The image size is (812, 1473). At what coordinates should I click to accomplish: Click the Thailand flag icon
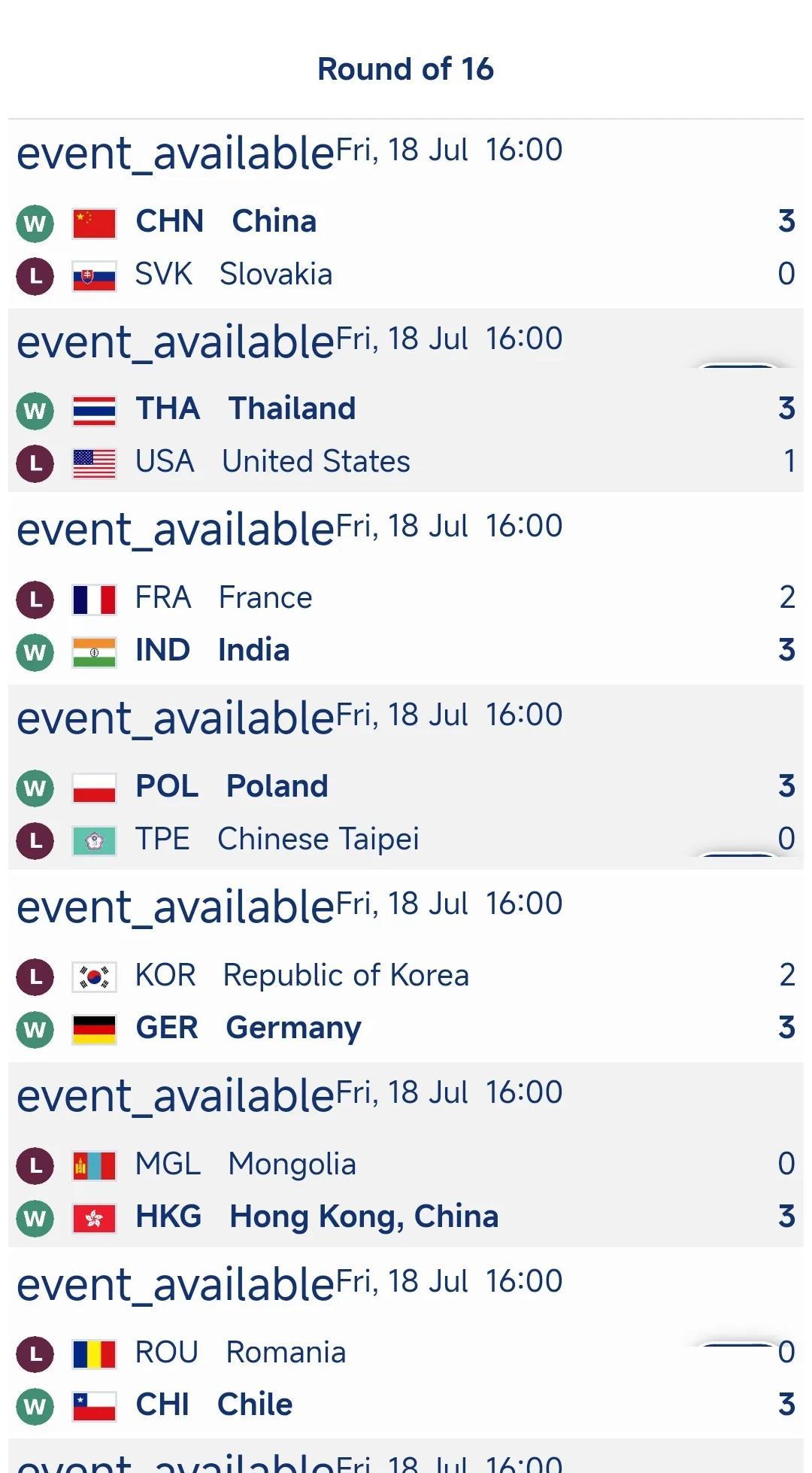[x=94, y=411]
